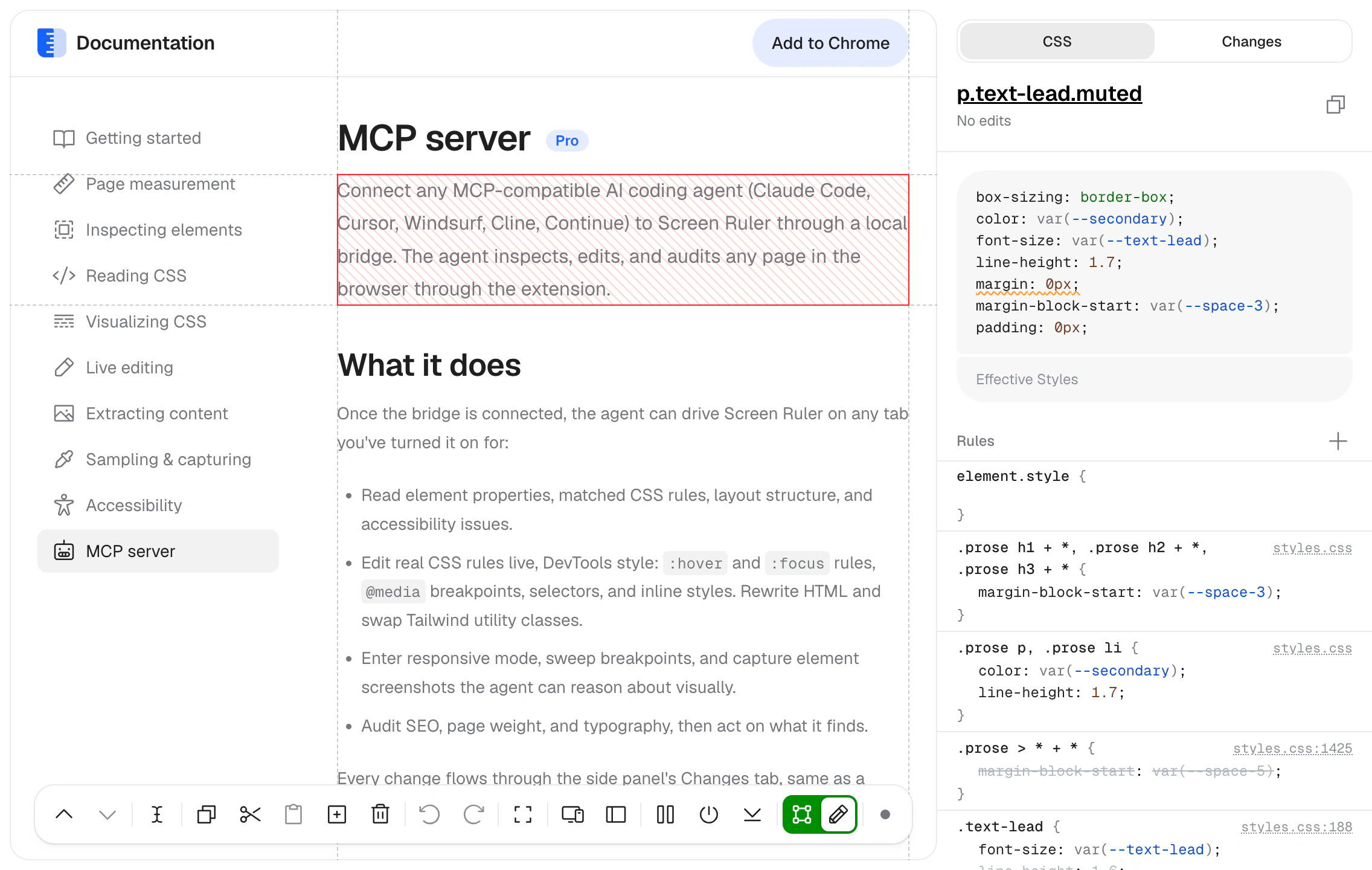
Task: Open the Page measurement docs page
Action: [158, 184]
